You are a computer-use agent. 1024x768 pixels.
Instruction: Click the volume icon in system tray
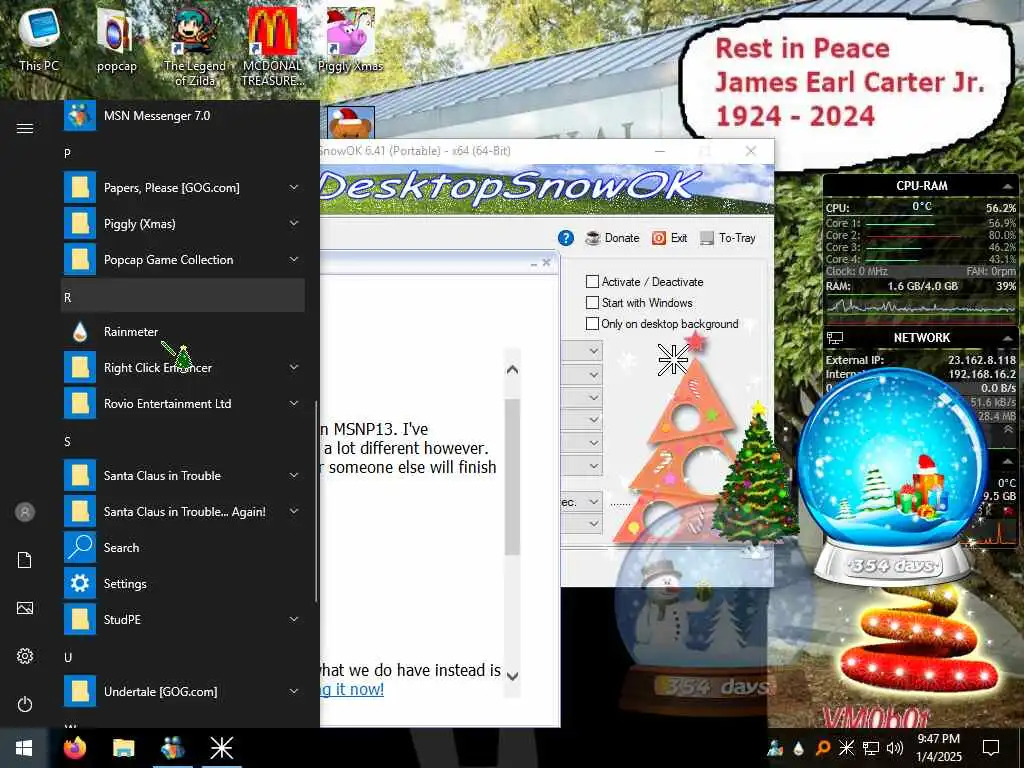pos(895,748)
